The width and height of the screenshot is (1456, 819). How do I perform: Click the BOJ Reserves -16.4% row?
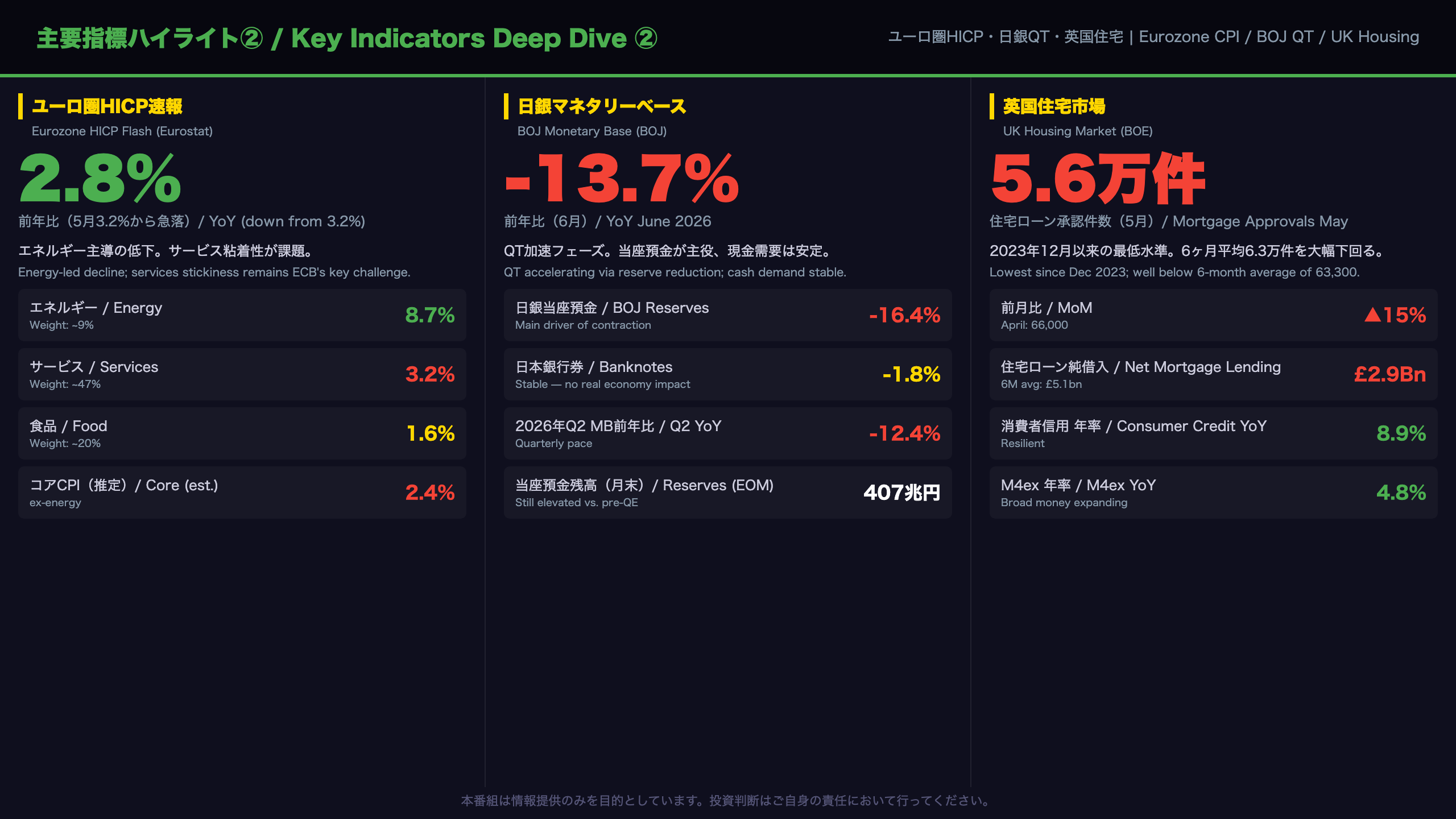coord(728,315)
